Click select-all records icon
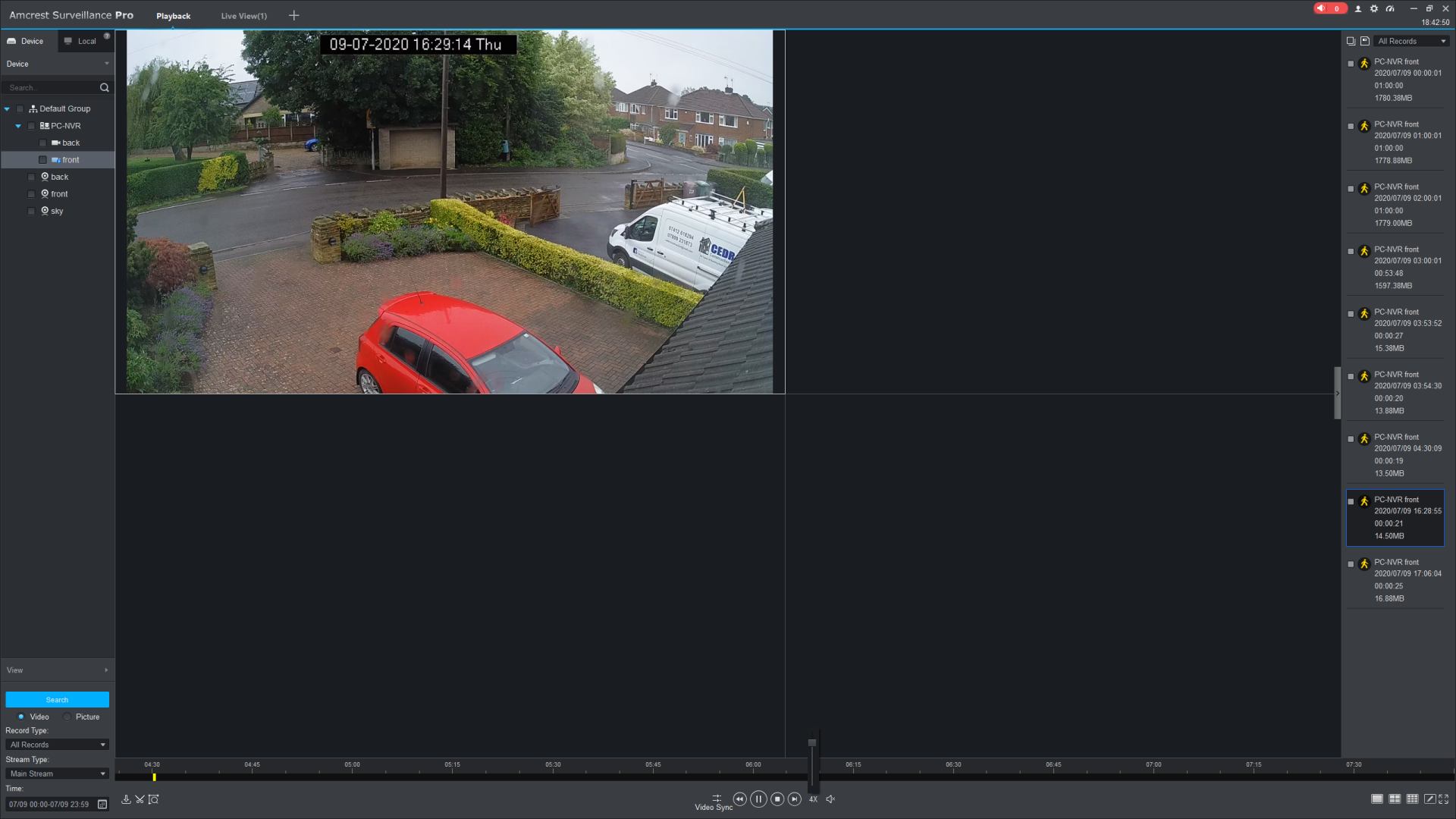The image size is (1456, 819). click(1351, 41)
